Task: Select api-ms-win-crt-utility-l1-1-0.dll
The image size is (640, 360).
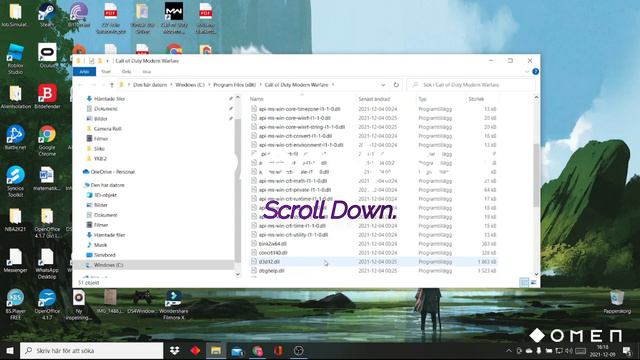Action: [293, 235]
